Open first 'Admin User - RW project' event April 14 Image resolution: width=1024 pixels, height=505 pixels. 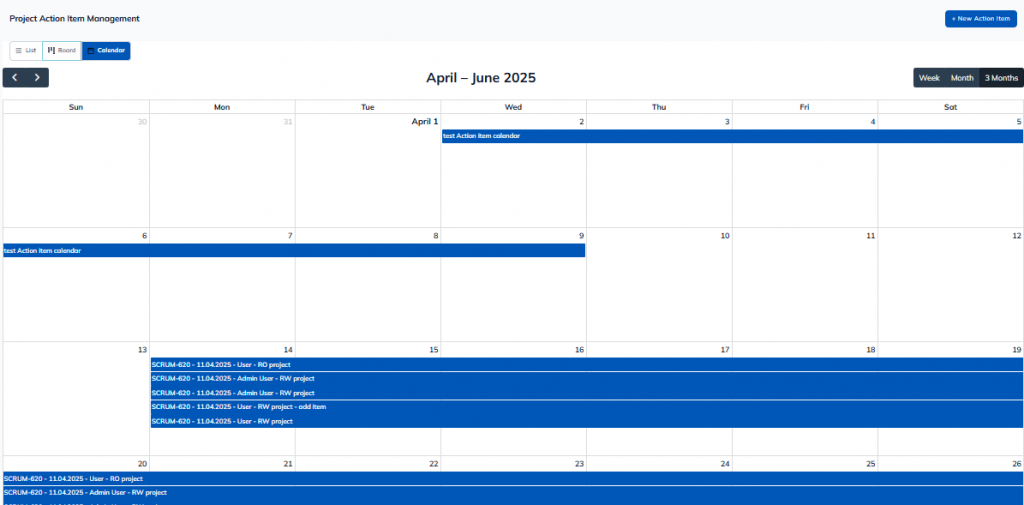pos(585,379)
